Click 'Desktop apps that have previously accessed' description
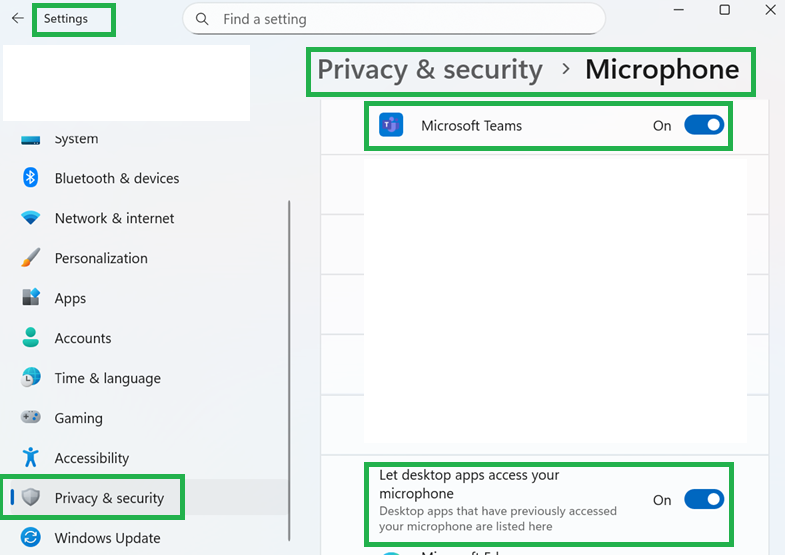This screenshot has width=785, height=555. 498,518
